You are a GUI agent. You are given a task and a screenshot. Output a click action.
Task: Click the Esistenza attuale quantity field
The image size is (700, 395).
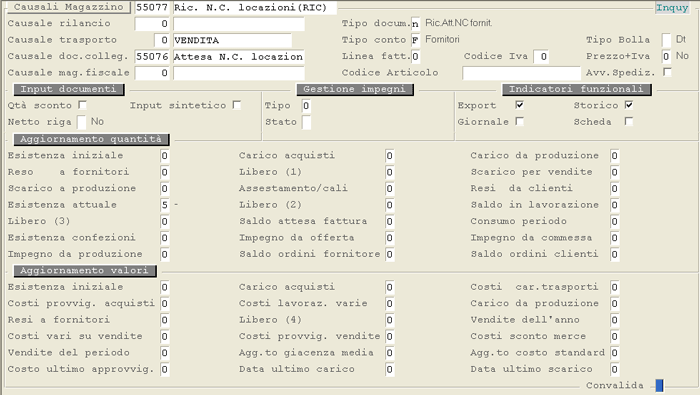coord(165,205)
